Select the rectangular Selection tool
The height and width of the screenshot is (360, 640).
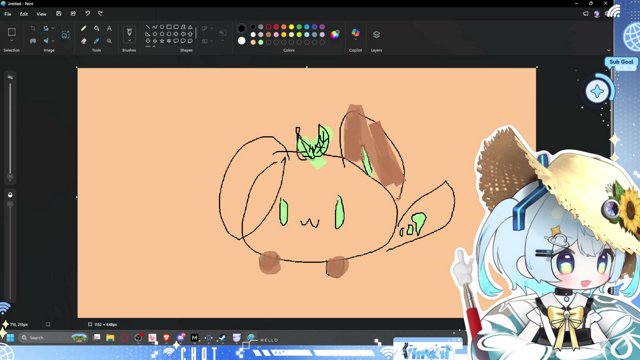tap(12, 32)
